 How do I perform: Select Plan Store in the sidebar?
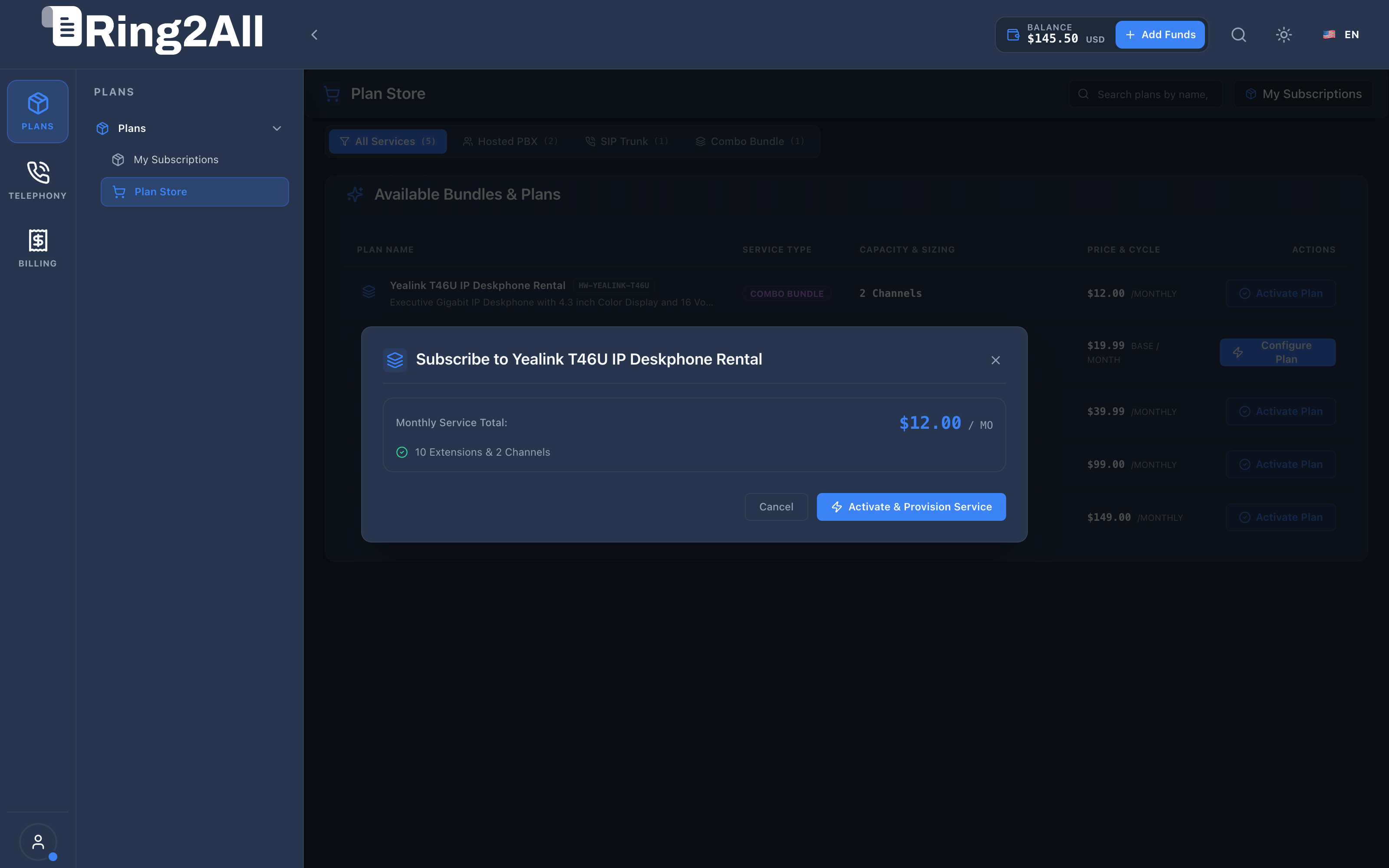point(194,192)
